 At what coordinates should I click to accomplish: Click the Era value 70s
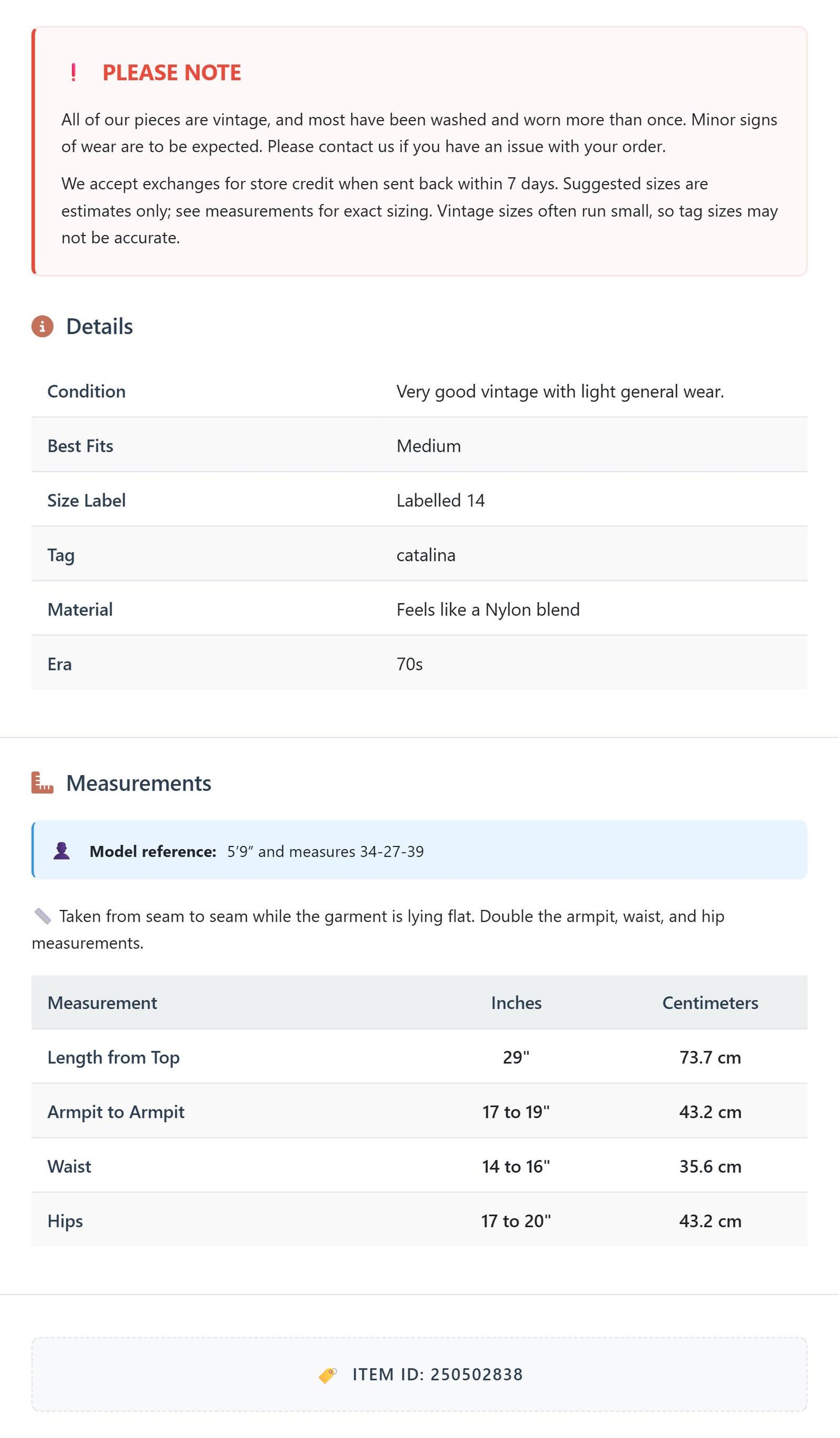pos(410,665)
